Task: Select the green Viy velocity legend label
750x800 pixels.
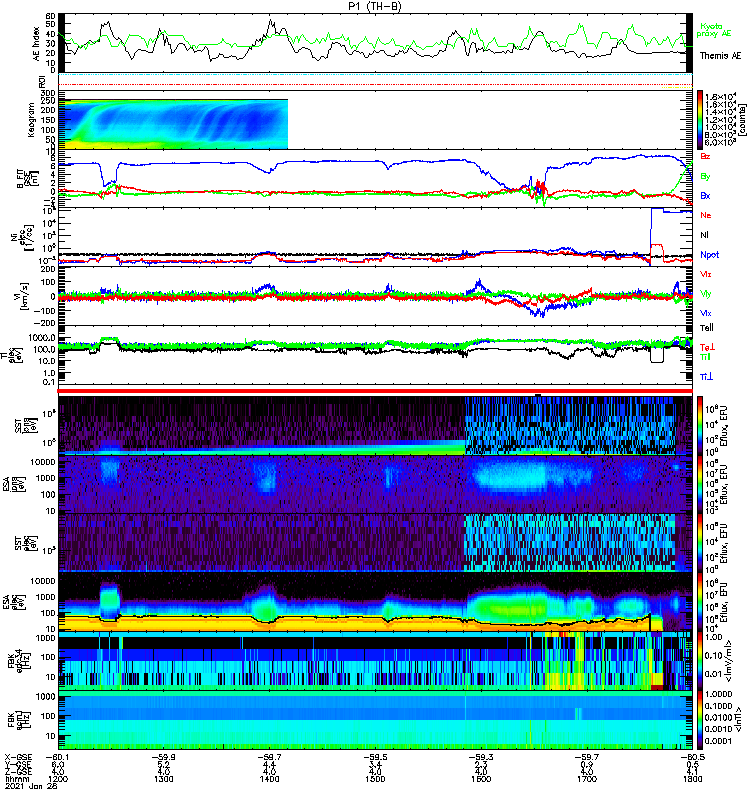Action: coord(706,294)
